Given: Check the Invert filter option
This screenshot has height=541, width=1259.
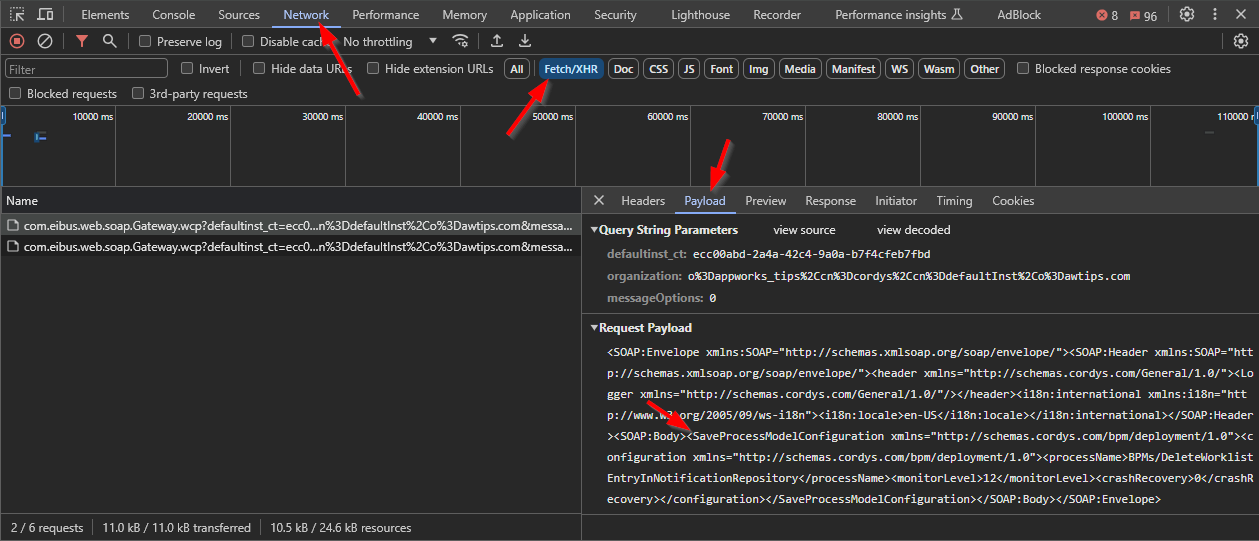Looking at the screenshot, I should coord(187,69).
